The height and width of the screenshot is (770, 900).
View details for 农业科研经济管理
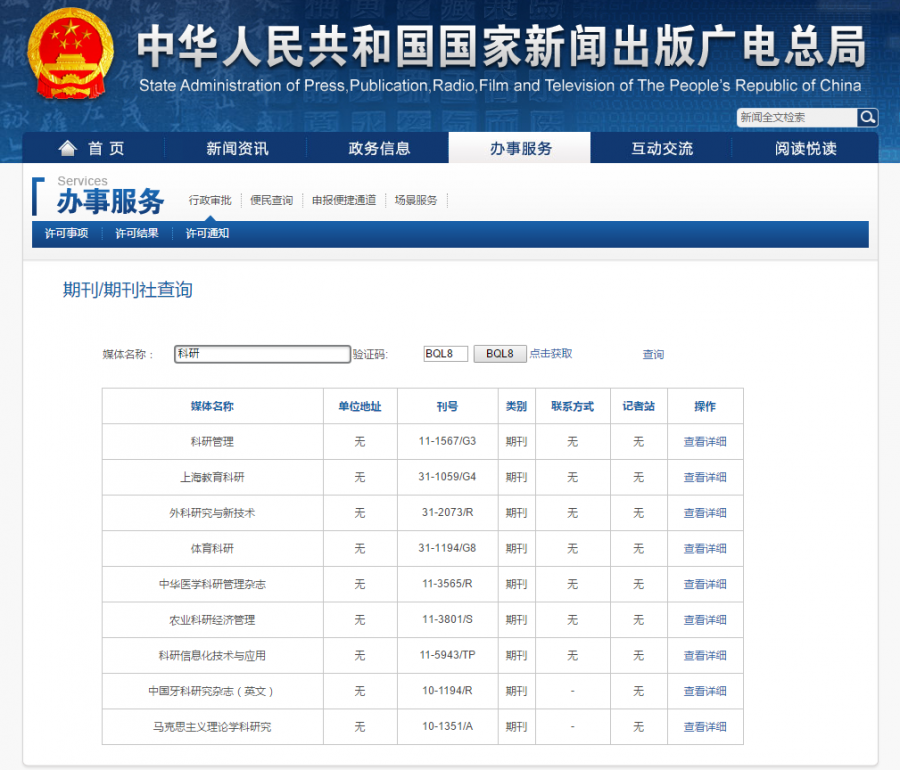point(705,620)
